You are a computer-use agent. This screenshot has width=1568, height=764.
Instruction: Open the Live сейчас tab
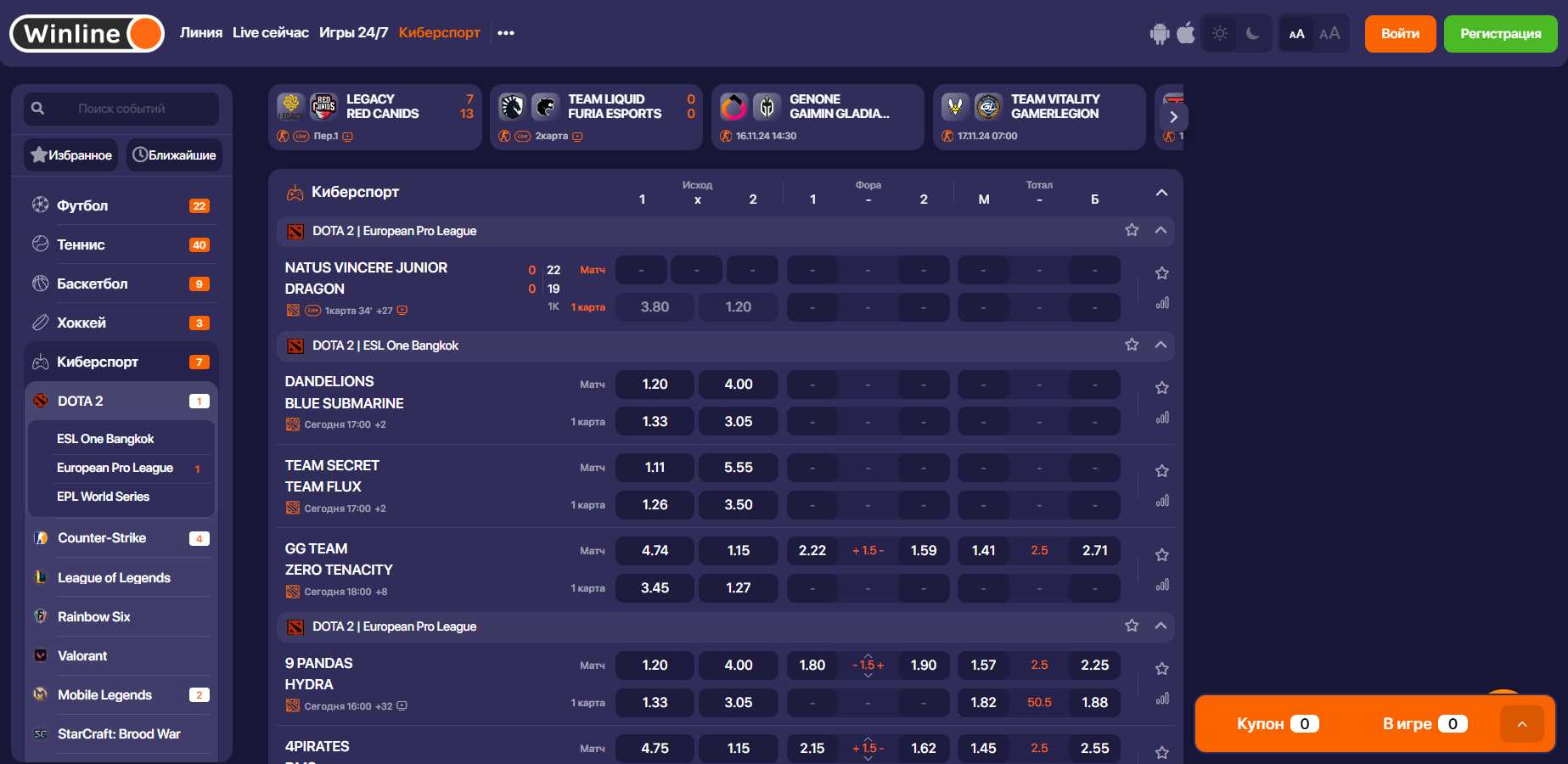pos(270,33)
